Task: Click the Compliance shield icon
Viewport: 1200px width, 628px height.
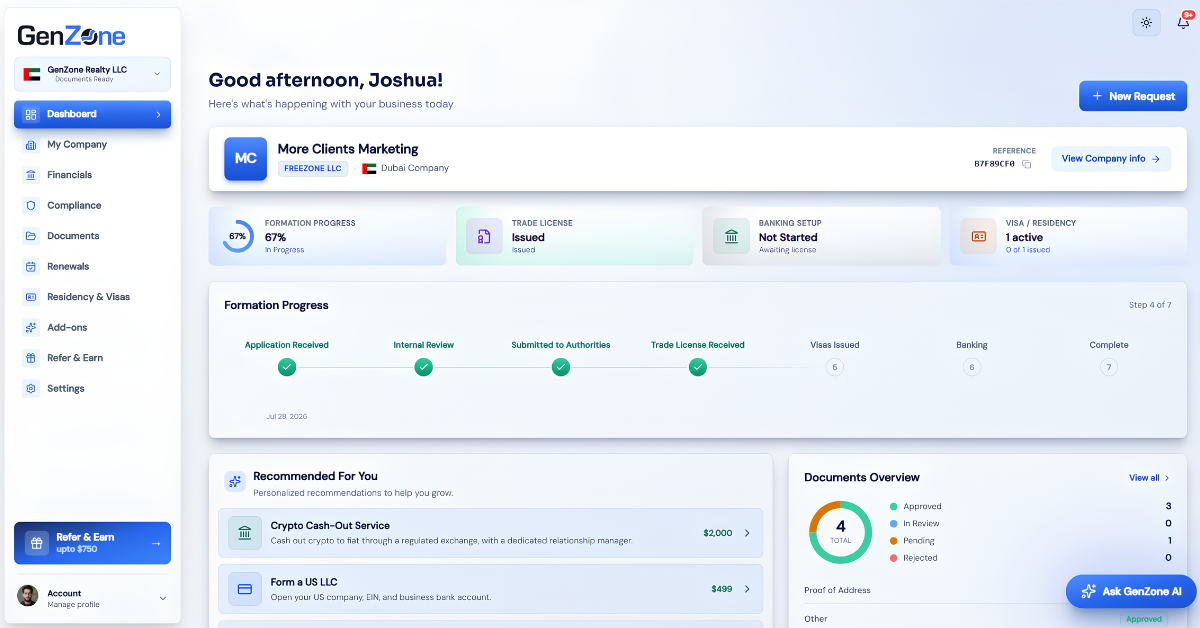Action: point(31,205)
